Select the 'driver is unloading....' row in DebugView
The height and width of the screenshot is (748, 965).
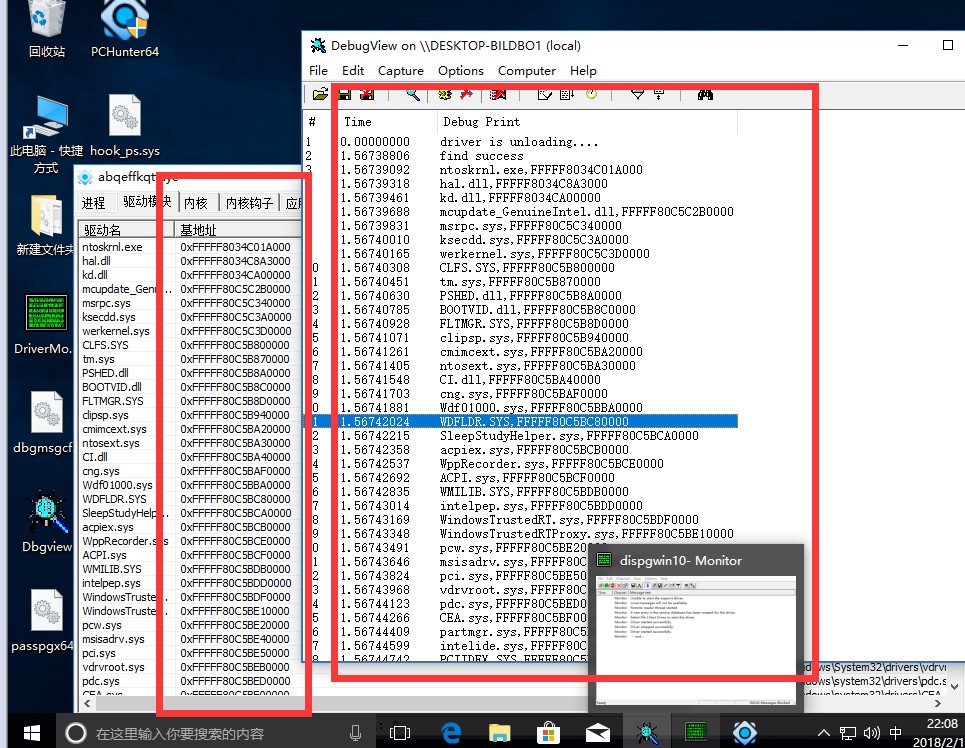click(521, 142)
